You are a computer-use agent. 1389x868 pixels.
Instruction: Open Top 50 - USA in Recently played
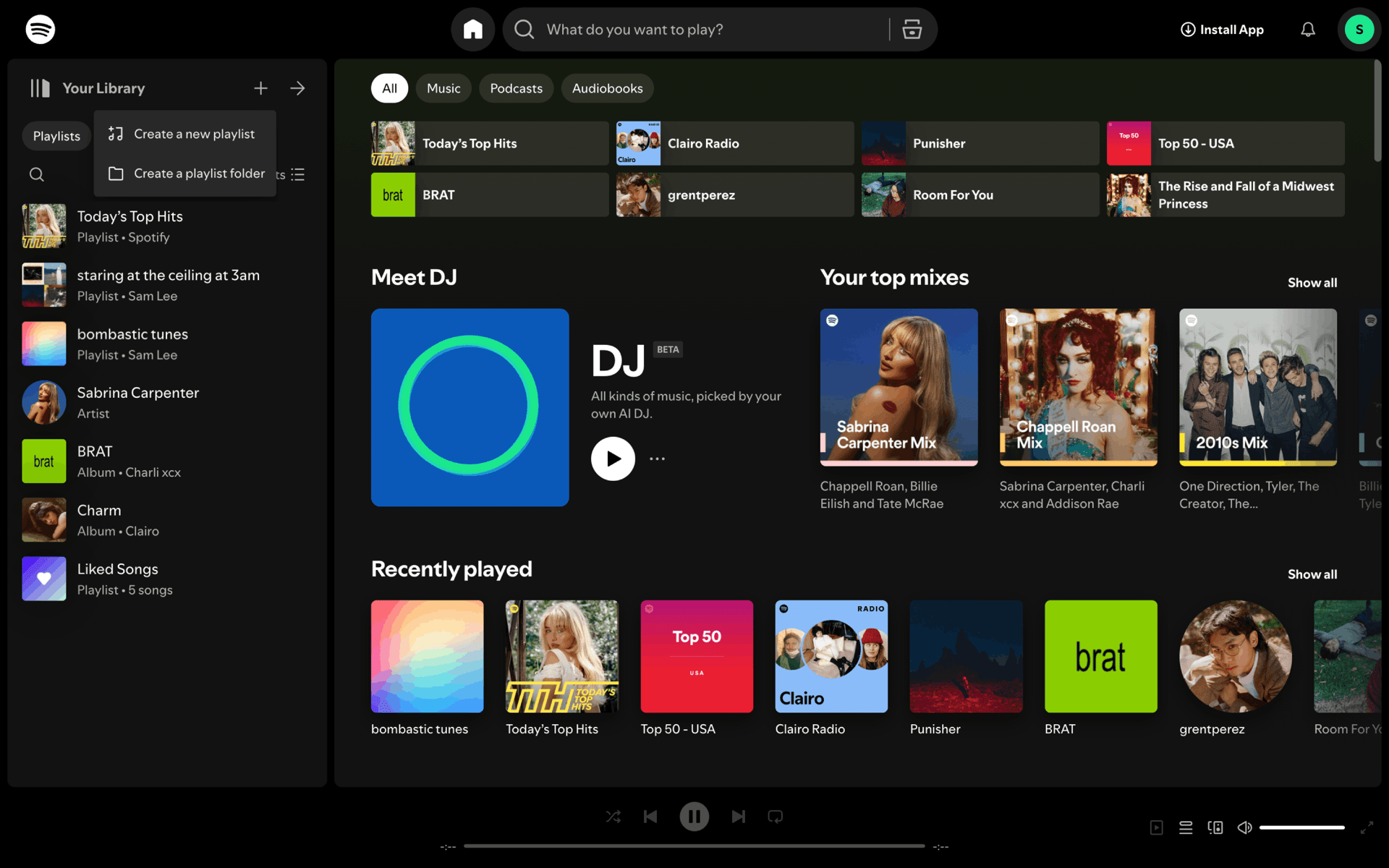click(x=697, y=668)
